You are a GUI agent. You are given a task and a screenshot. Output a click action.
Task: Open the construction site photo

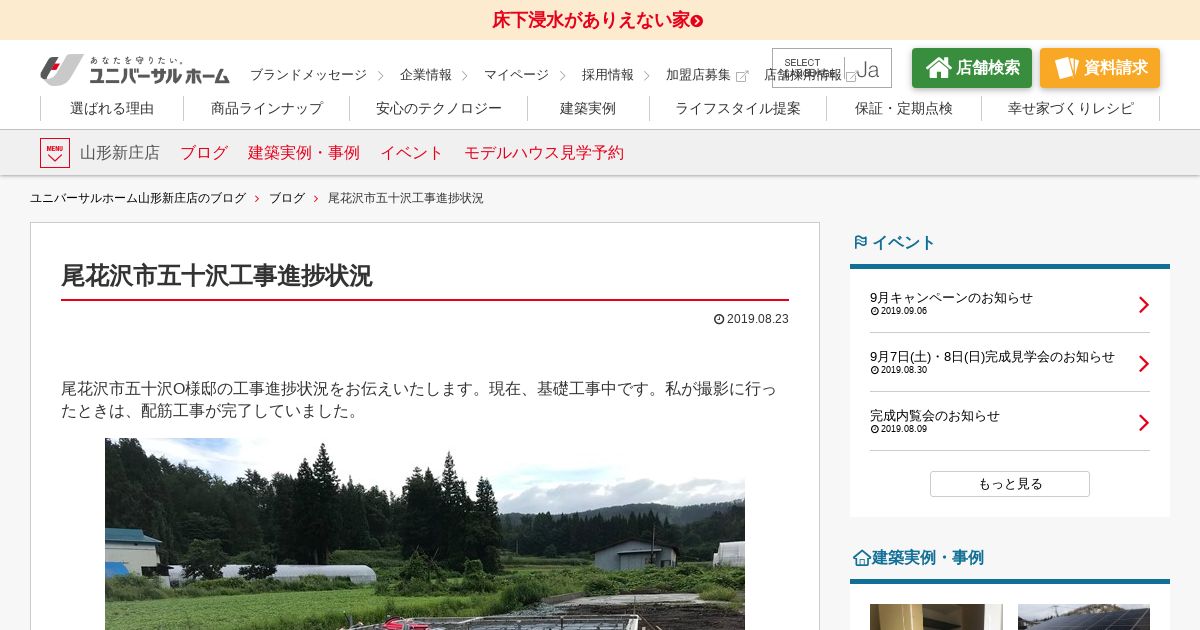click(425, 534)
